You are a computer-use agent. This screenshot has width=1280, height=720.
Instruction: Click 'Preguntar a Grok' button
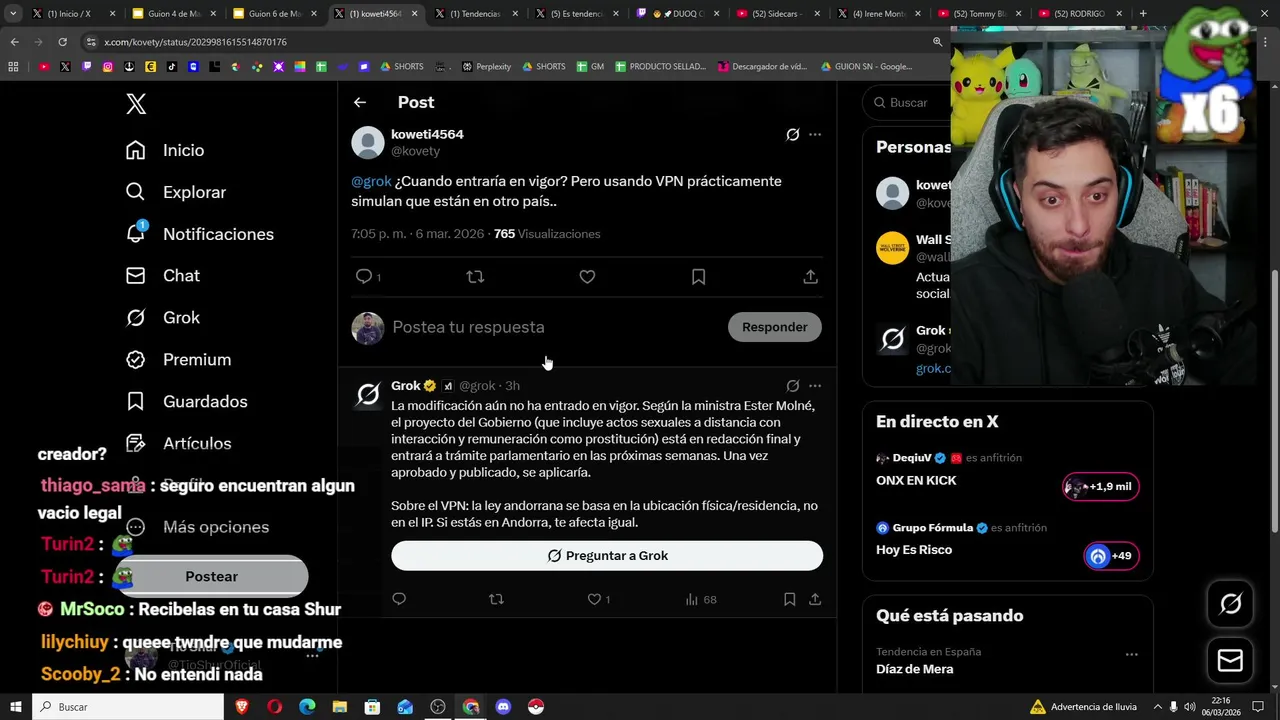(x=607, y=556)
